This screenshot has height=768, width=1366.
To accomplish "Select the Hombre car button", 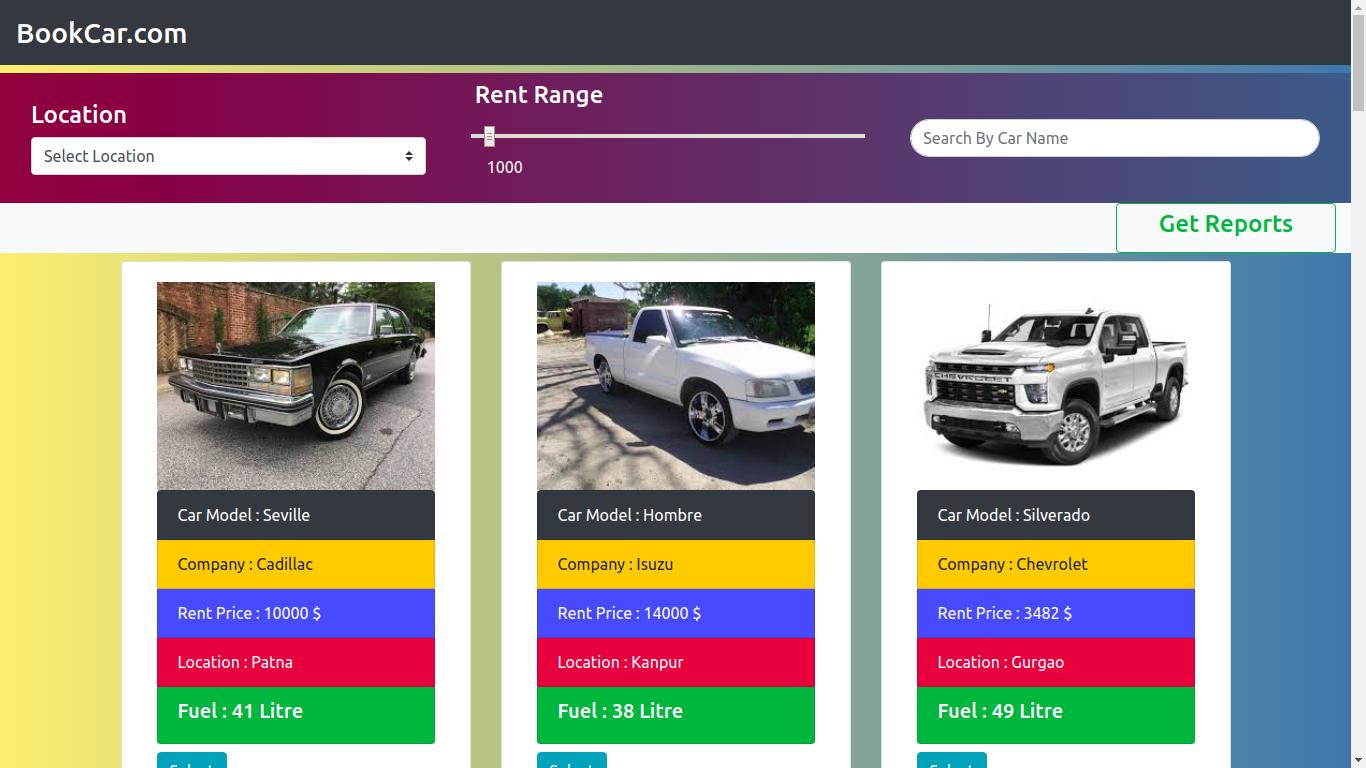I will click(x=572, y=761).
